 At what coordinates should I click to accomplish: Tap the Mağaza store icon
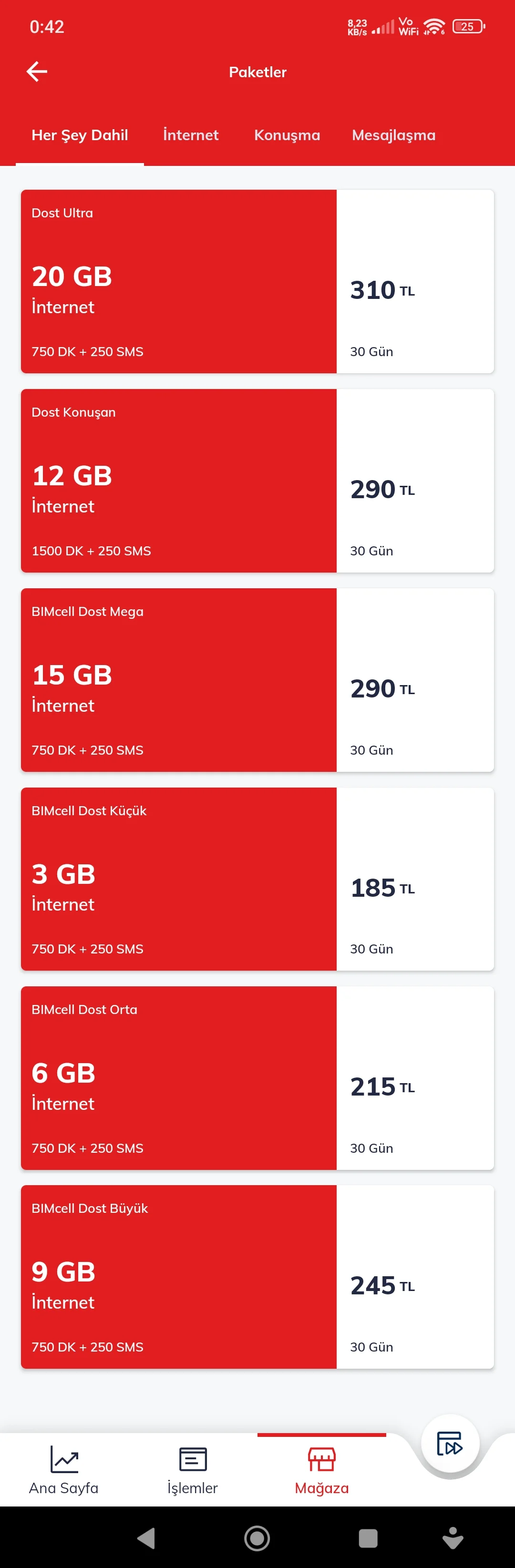pos(321,1459)
